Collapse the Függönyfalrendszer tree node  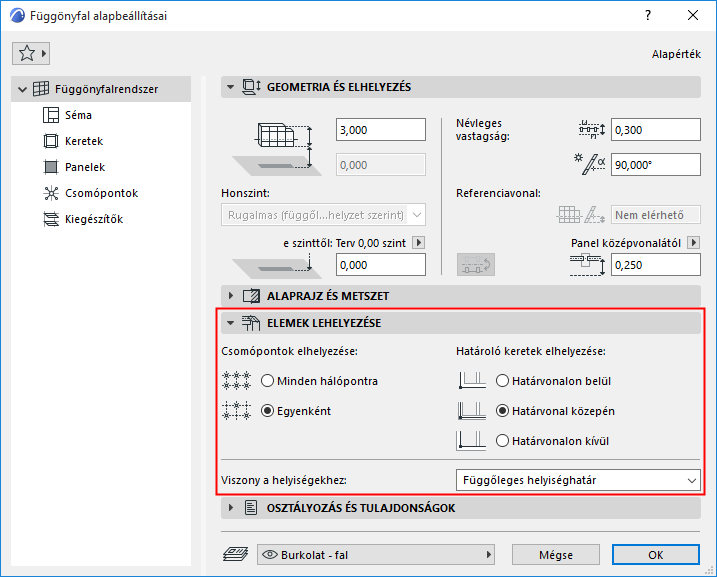tap(22, 89)
